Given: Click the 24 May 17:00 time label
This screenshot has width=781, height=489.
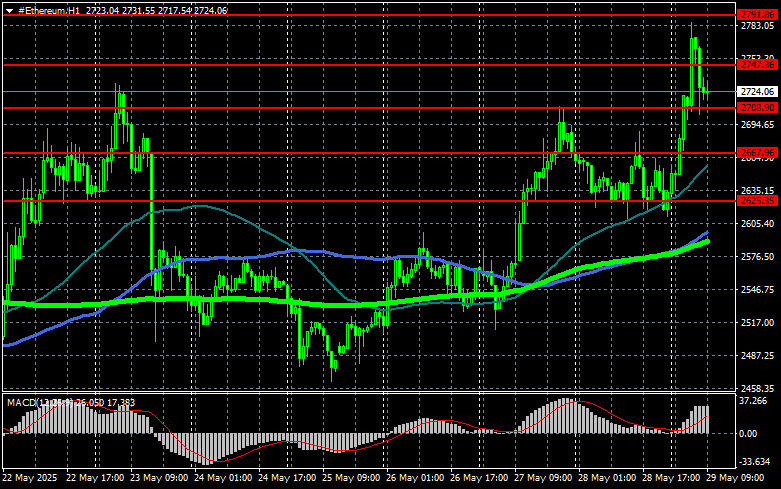Looking at the screenshot, I should [x=287, y=478].
